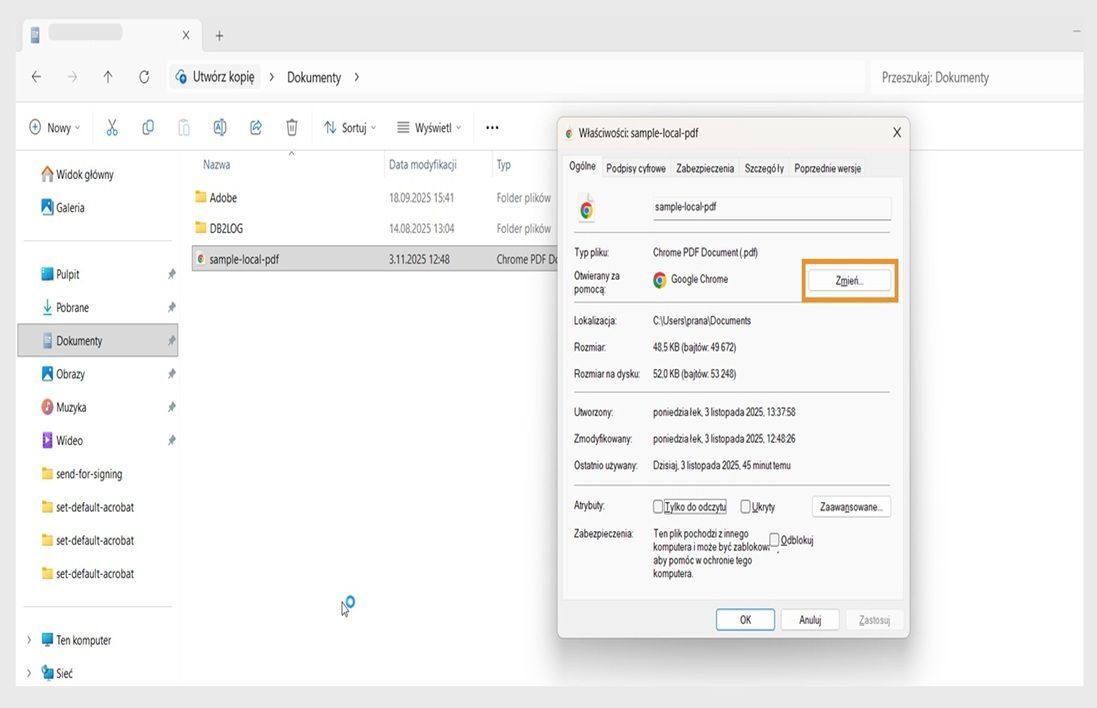The width and height of the screenshot is (1097, 708).
Task: Open the Nowy dropdown menu
Action: 55,127
